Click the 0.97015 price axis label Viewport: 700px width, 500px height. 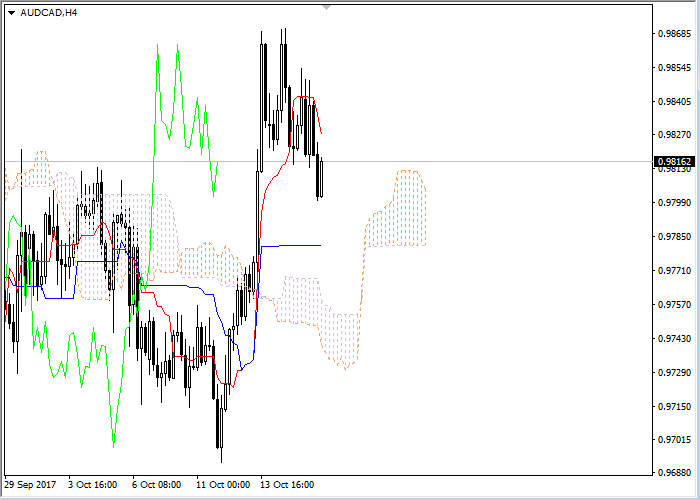pos(675,440)
